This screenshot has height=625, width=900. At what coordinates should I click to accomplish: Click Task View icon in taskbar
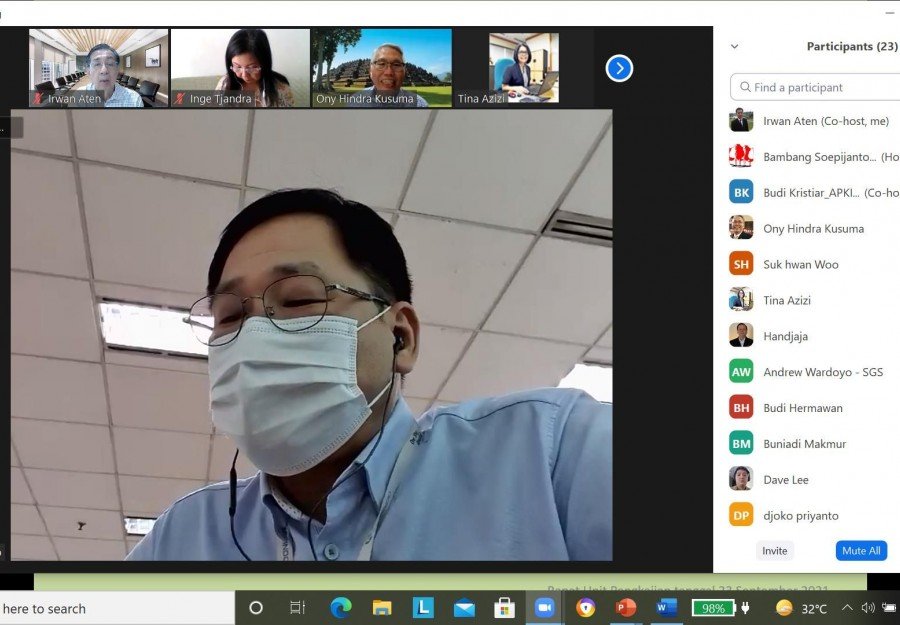pyautogui.click(x=297, y=608)
